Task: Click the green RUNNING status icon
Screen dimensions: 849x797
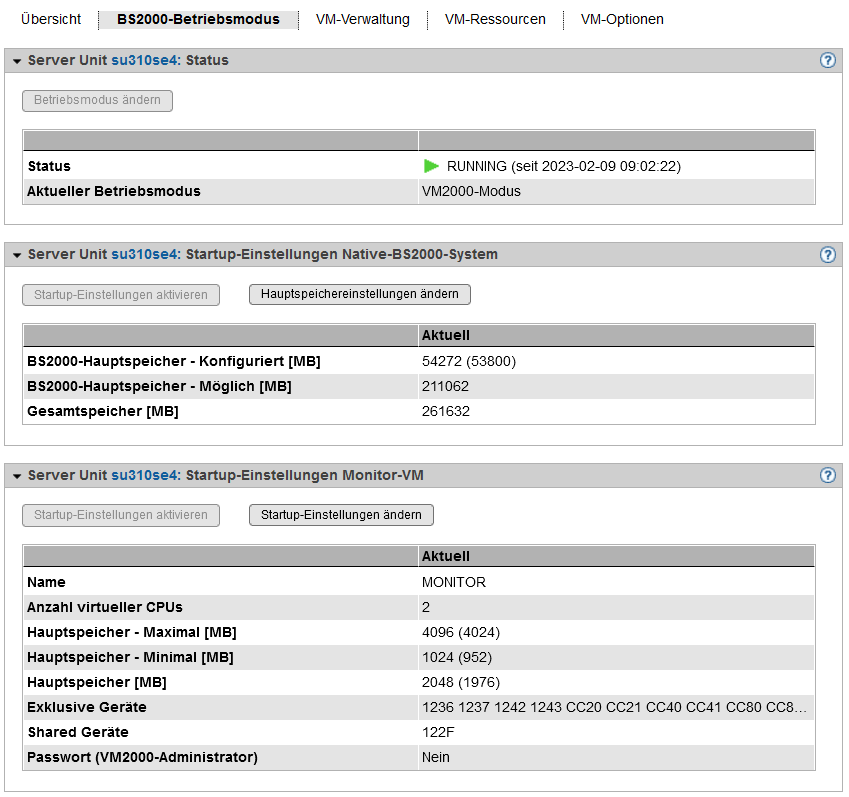Action: click(431, 166)
